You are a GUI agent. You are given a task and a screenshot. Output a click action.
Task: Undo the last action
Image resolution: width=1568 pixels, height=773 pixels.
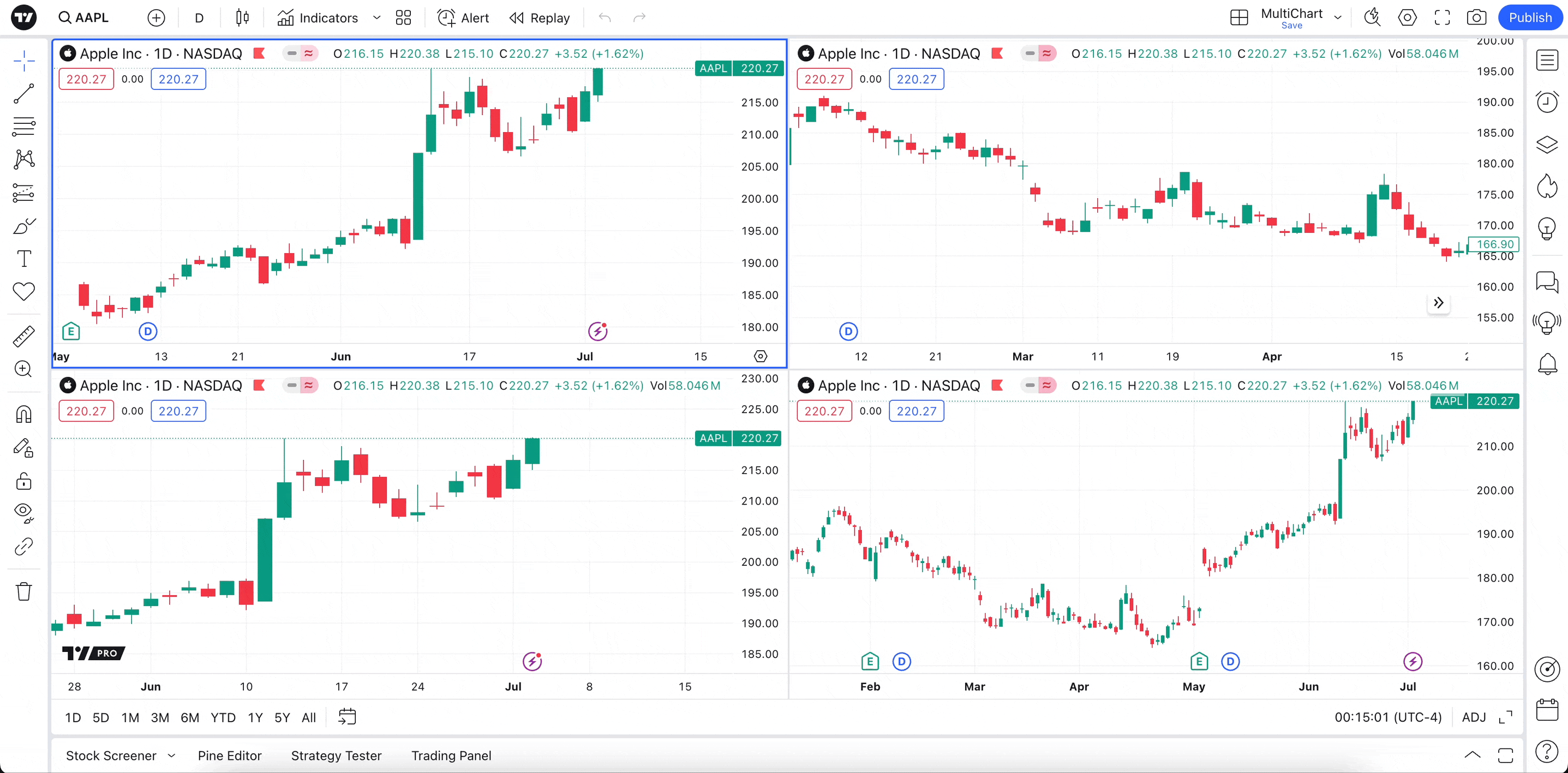[605, 17]
